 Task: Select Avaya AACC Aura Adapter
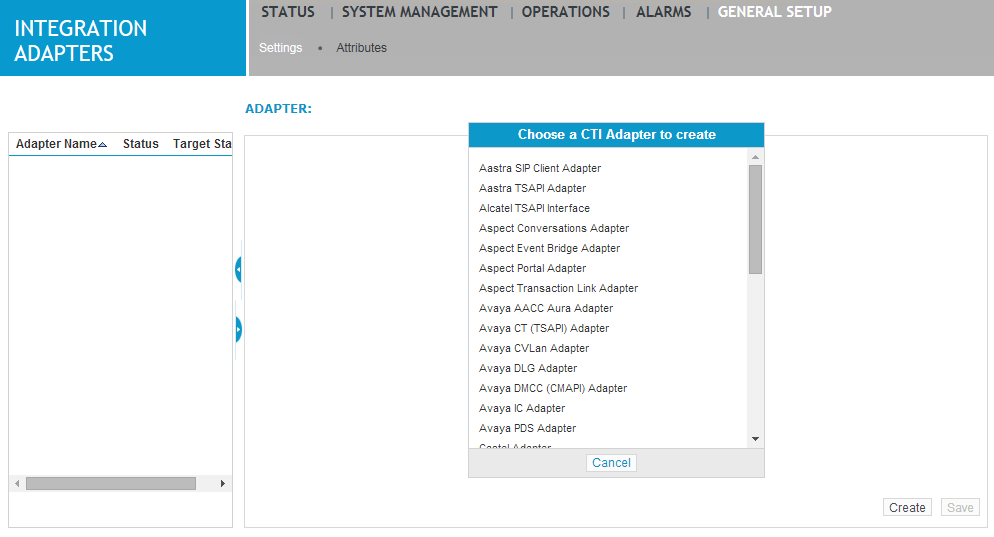point(546,308)
